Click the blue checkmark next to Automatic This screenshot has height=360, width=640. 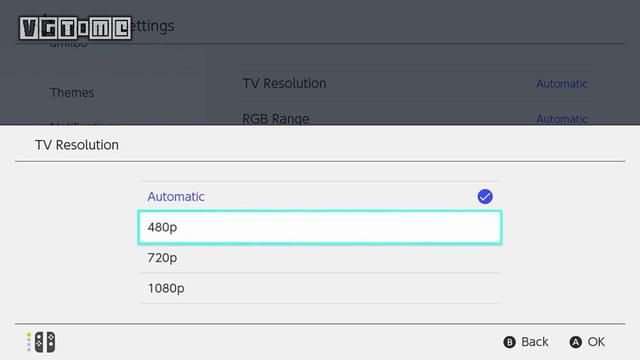point(485,197)
